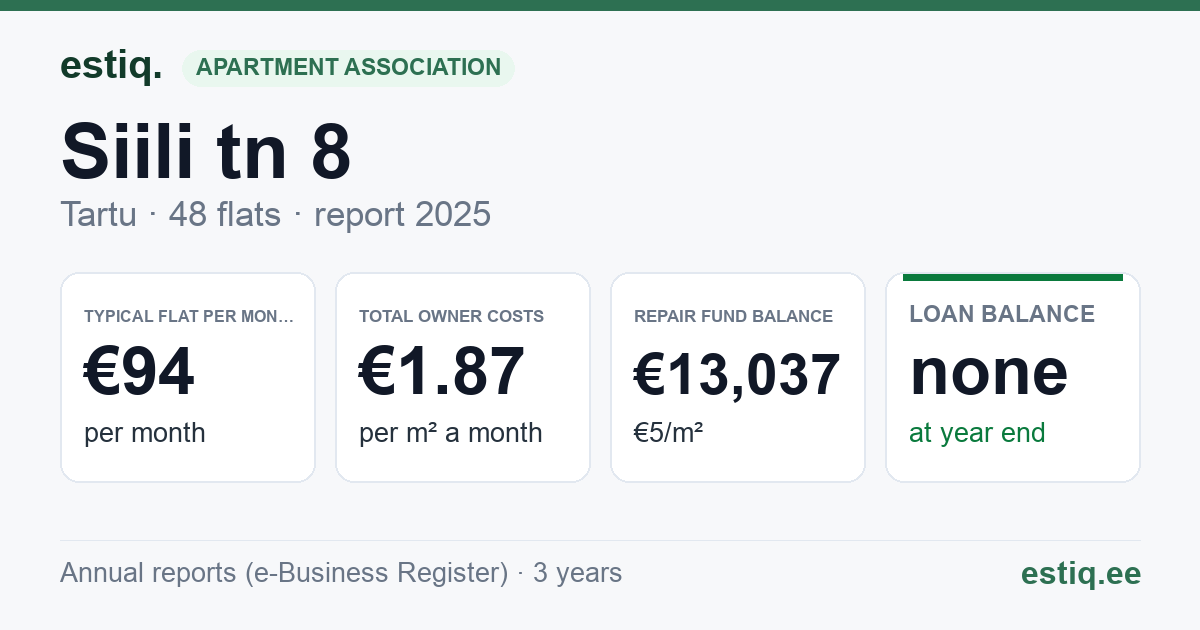Click the €13,037 value
The image size is (1200, 630).
point(737,375)
